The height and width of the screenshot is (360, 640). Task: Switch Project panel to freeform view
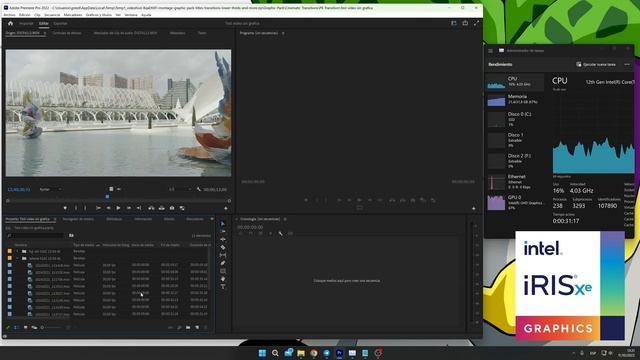click(x=34, y=327)
